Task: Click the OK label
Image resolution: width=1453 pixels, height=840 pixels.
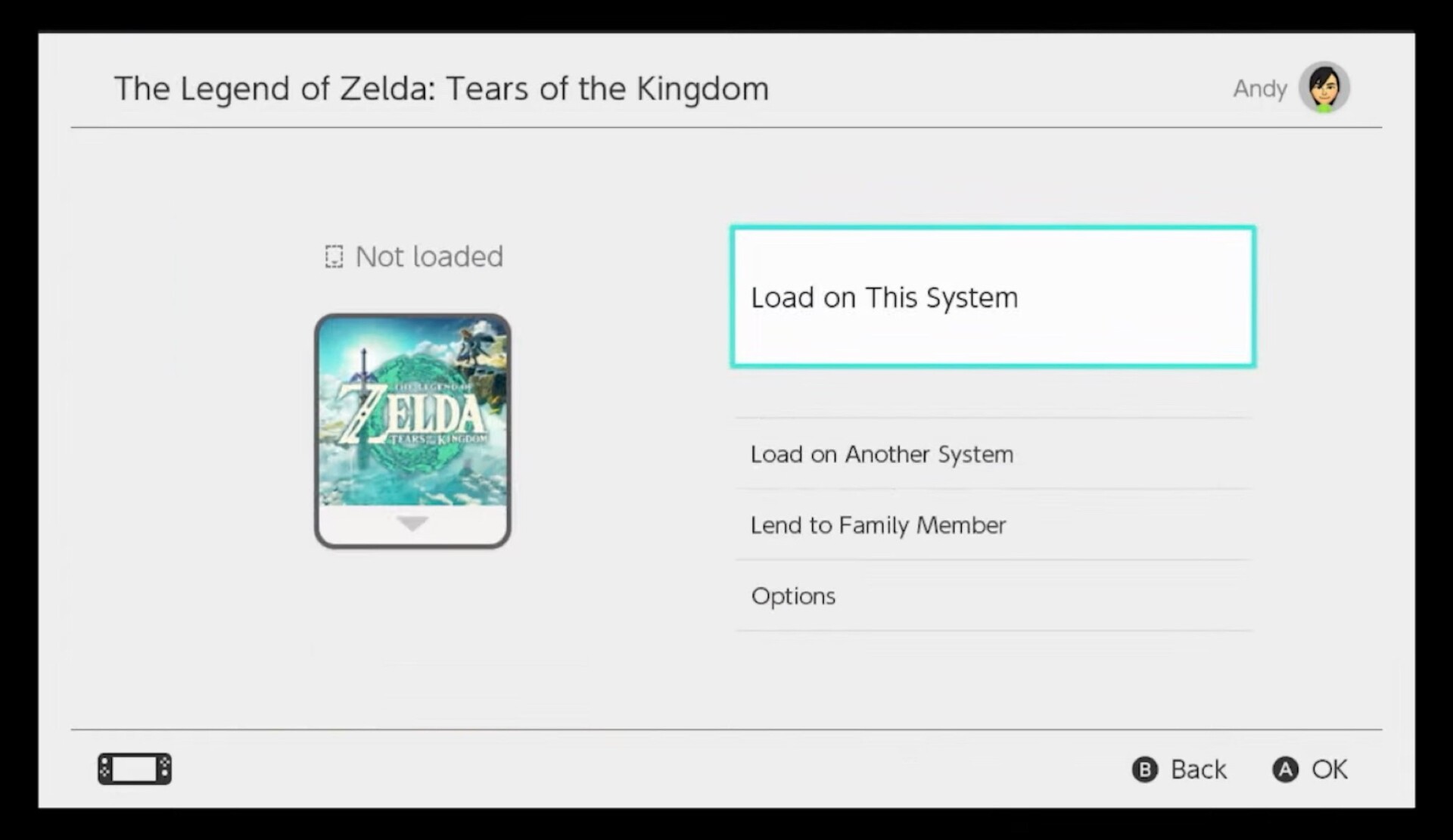Action: click(x=1329, y=770)
